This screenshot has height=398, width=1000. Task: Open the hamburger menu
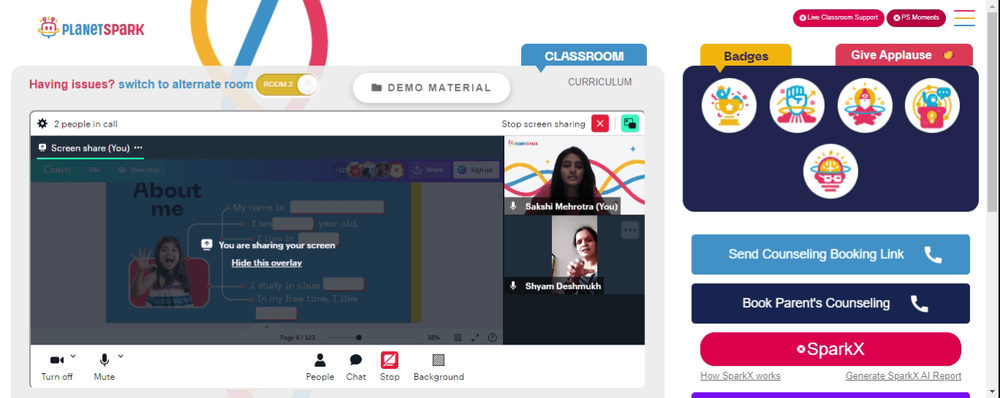pos(964,18)
